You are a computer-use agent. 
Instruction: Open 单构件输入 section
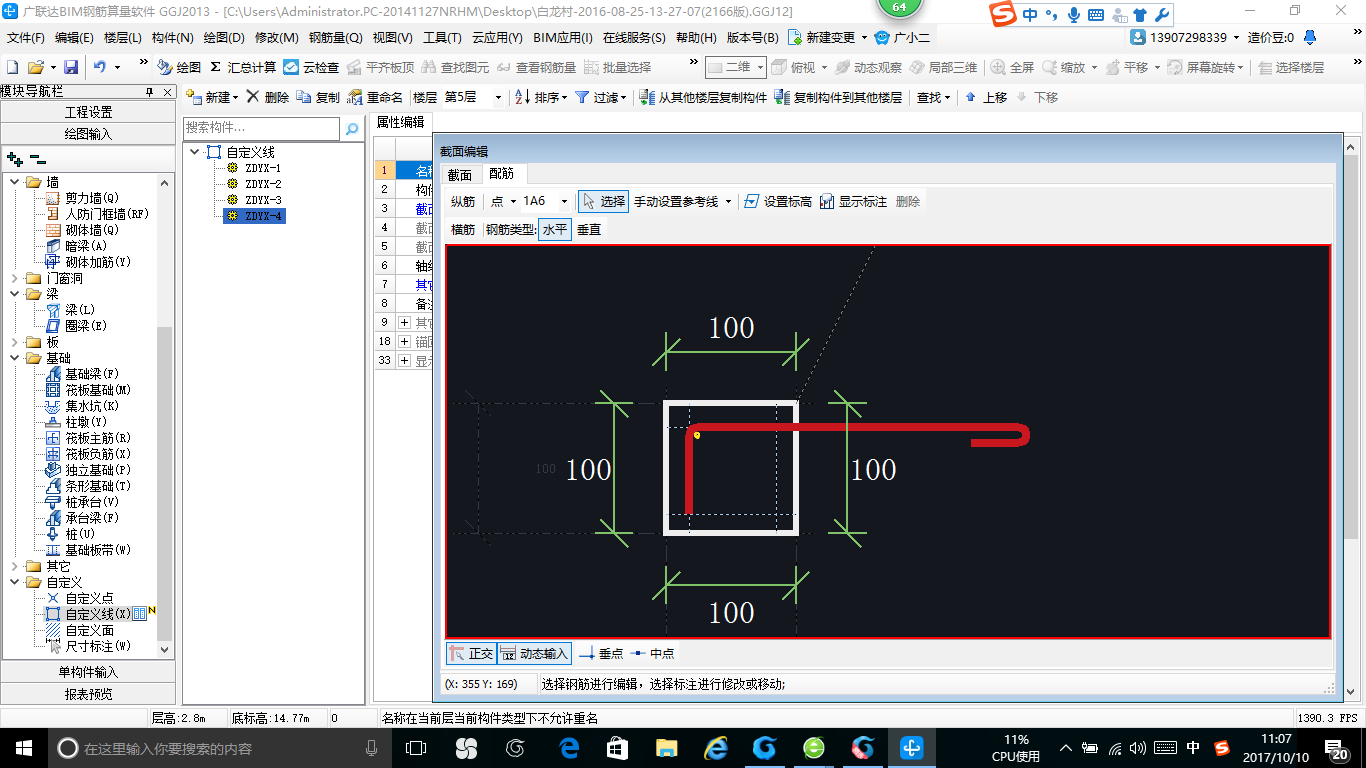click(x=89, y=673)
